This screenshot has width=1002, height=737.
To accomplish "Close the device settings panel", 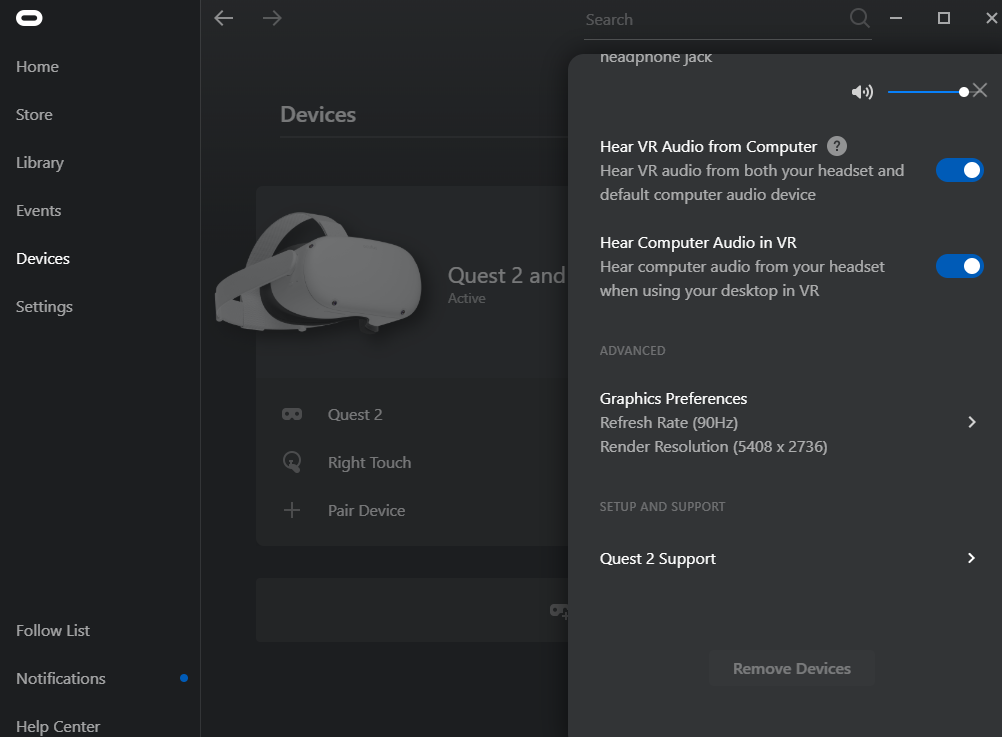I will click(980, 91).
